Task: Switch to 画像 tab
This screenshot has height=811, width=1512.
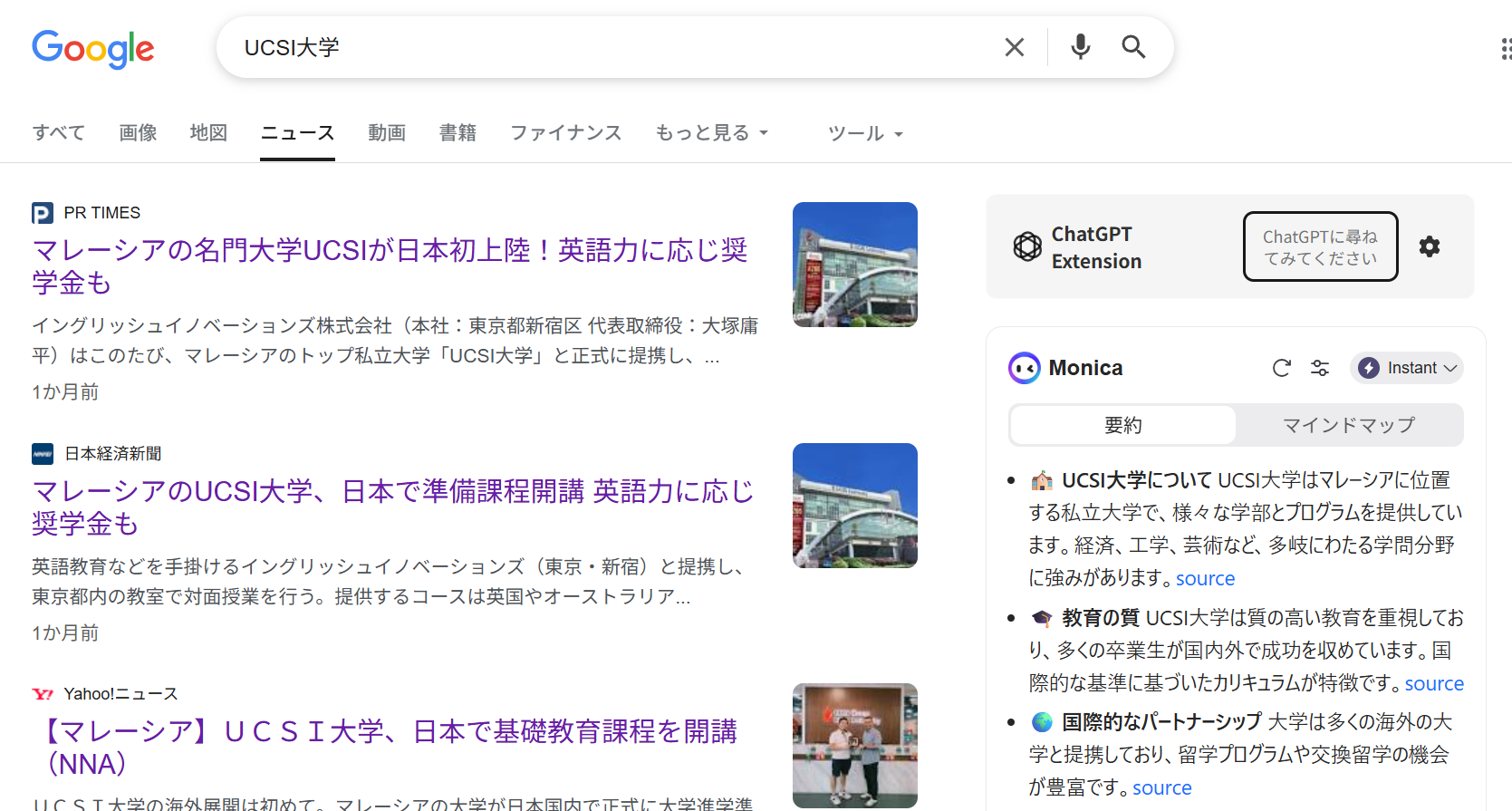Action: 138,133
